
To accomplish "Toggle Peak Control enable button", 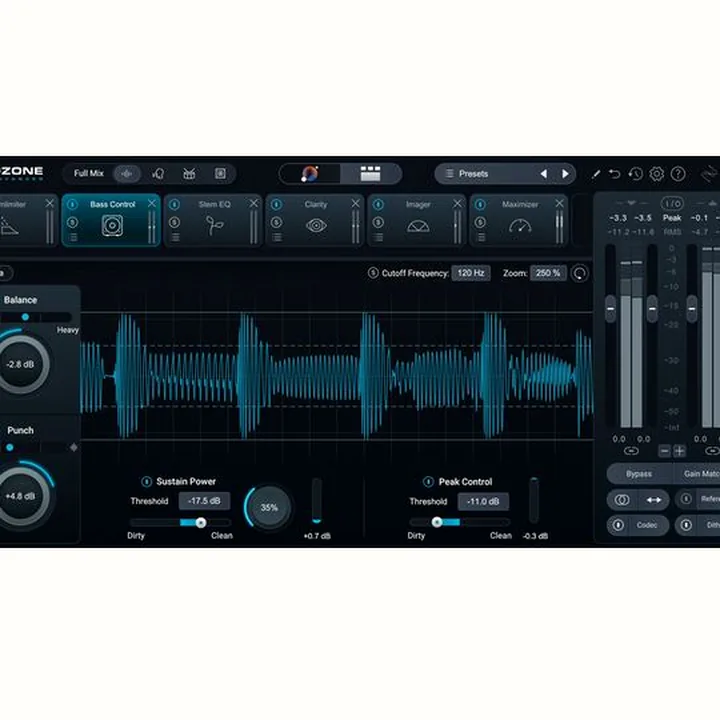I will click(x=428, y=482).
